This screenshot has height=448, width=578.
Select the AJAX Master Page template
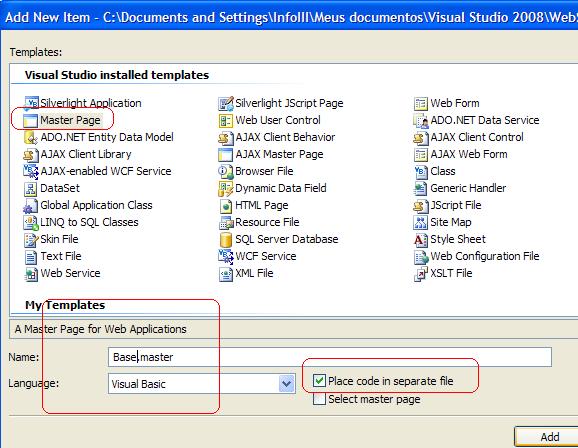[271, 154]
